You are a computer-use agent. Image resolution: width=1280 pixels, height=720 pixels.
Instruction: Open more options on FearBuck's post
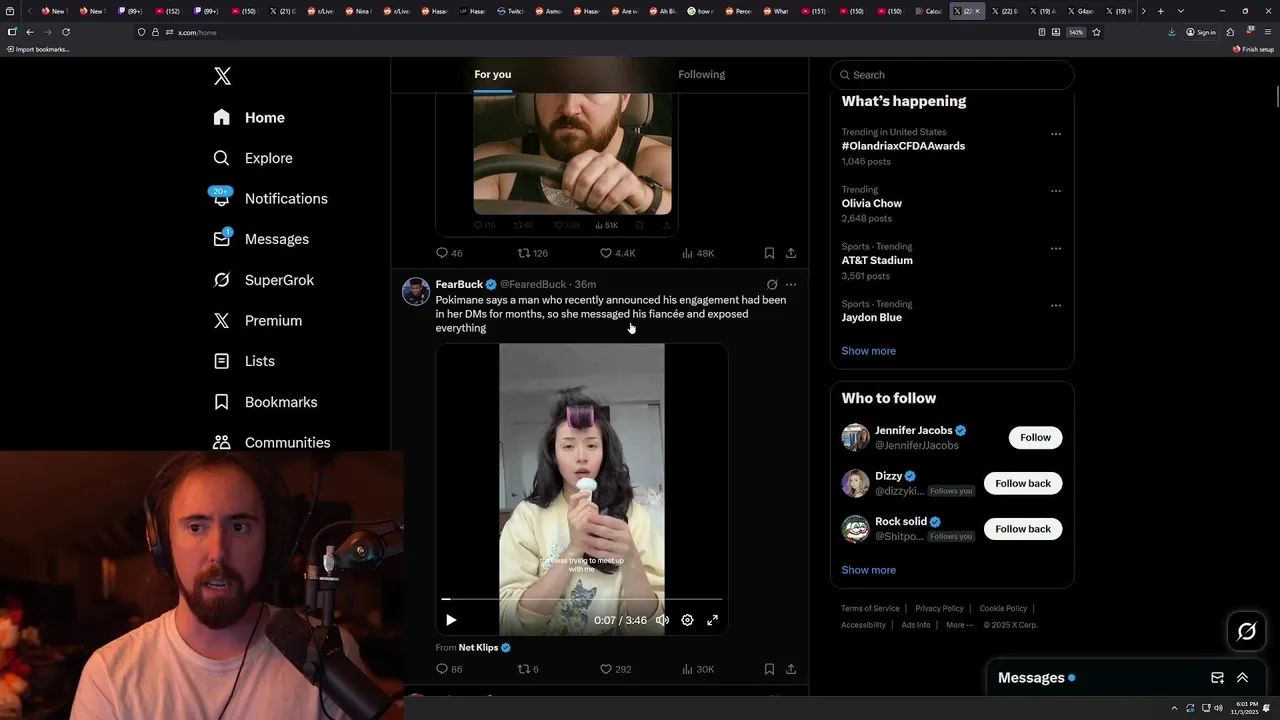tap(791, 285)
